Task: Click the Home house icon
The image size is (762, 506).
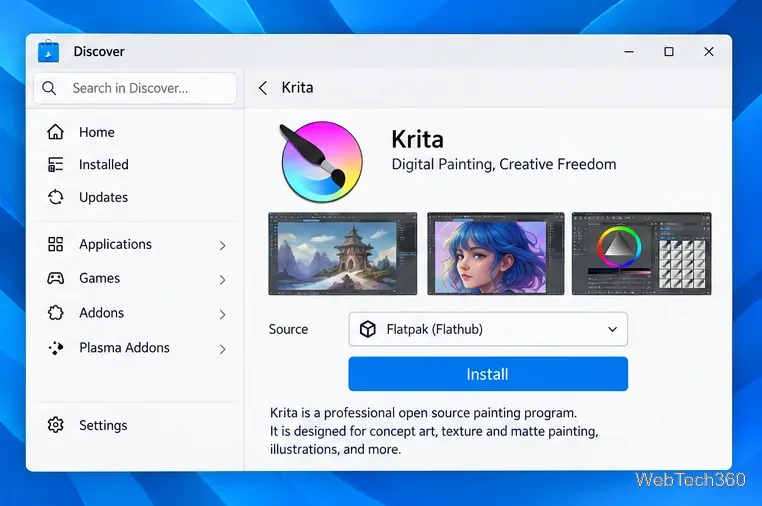Action: coord(55,132)
